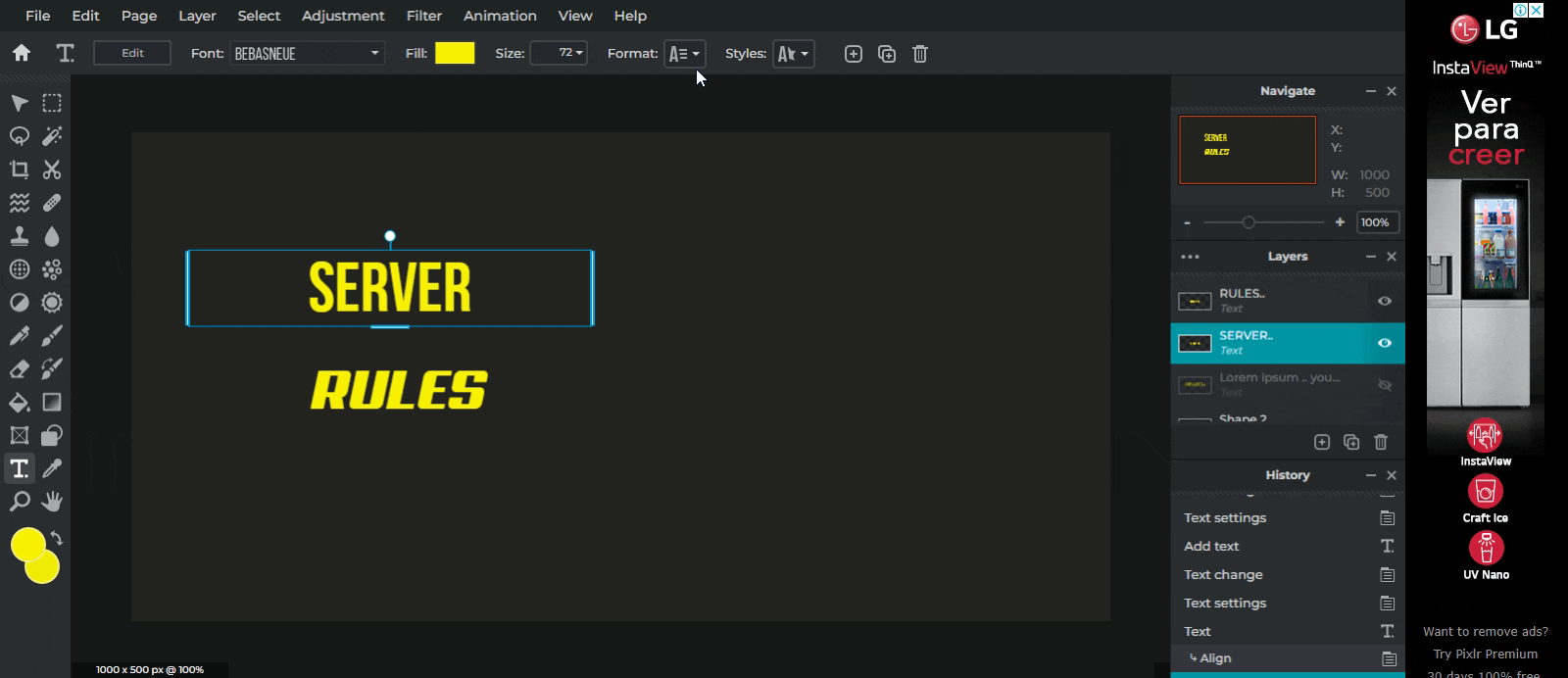Select the Liquify waves tool
This screenshot has height=678, width=1568.
(x=19, y=203)
